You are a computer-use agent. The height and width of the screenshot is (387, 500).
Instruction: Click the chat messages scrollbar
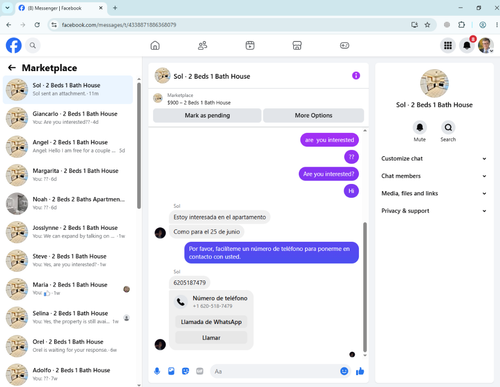[x=365, y=287]
